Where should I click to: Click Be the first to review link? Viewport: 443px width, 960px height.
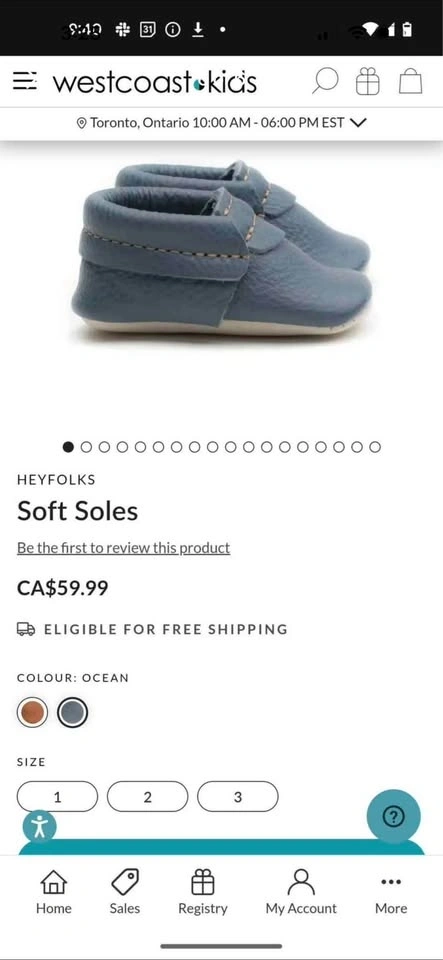click(x=124, y=548)
